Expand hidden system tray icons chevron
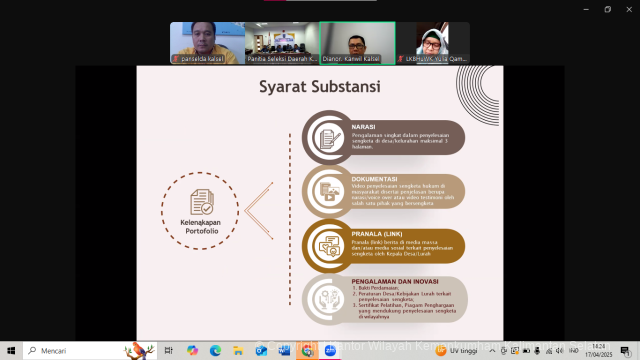This screenshot has width=640, height=360. point(492,351)
